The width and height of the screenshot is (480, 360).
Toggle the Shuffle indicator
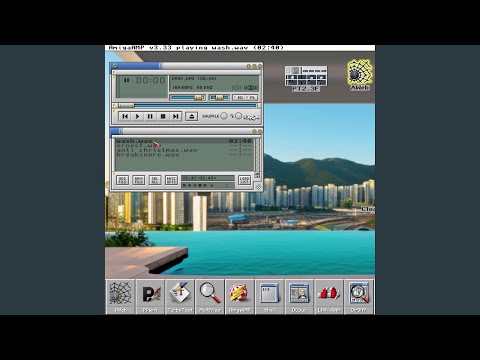coord(224,116)
